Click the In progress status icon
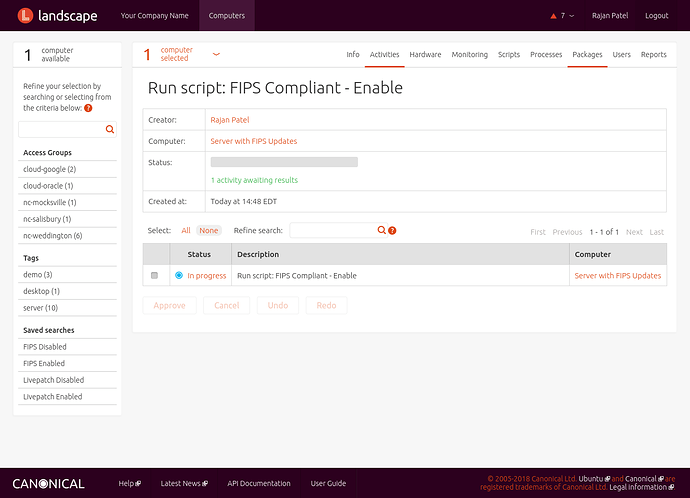 point(179,275)
